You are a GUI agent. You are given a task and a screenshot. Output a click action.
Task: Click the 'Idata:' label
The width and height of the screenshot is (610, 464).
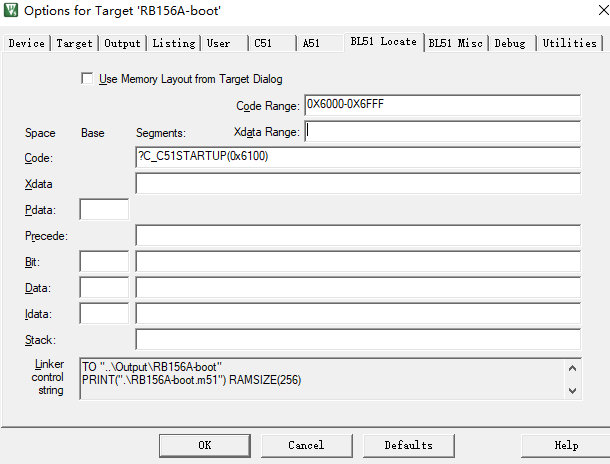coord(38,314)
